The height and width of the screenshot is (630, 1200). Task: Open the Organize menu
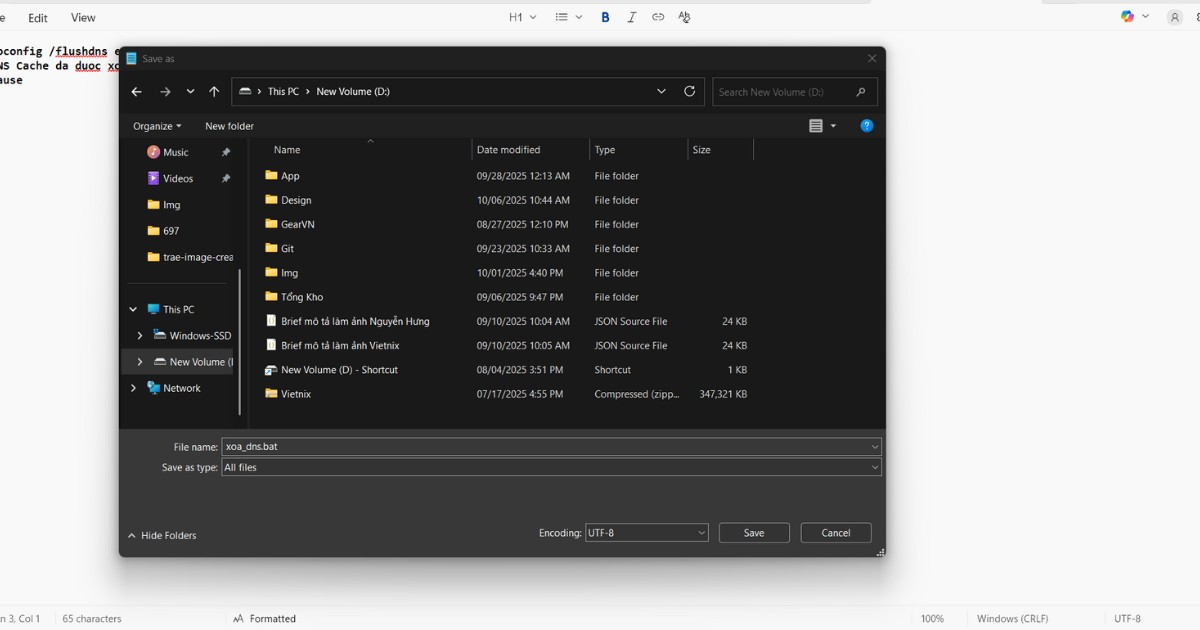156,126
